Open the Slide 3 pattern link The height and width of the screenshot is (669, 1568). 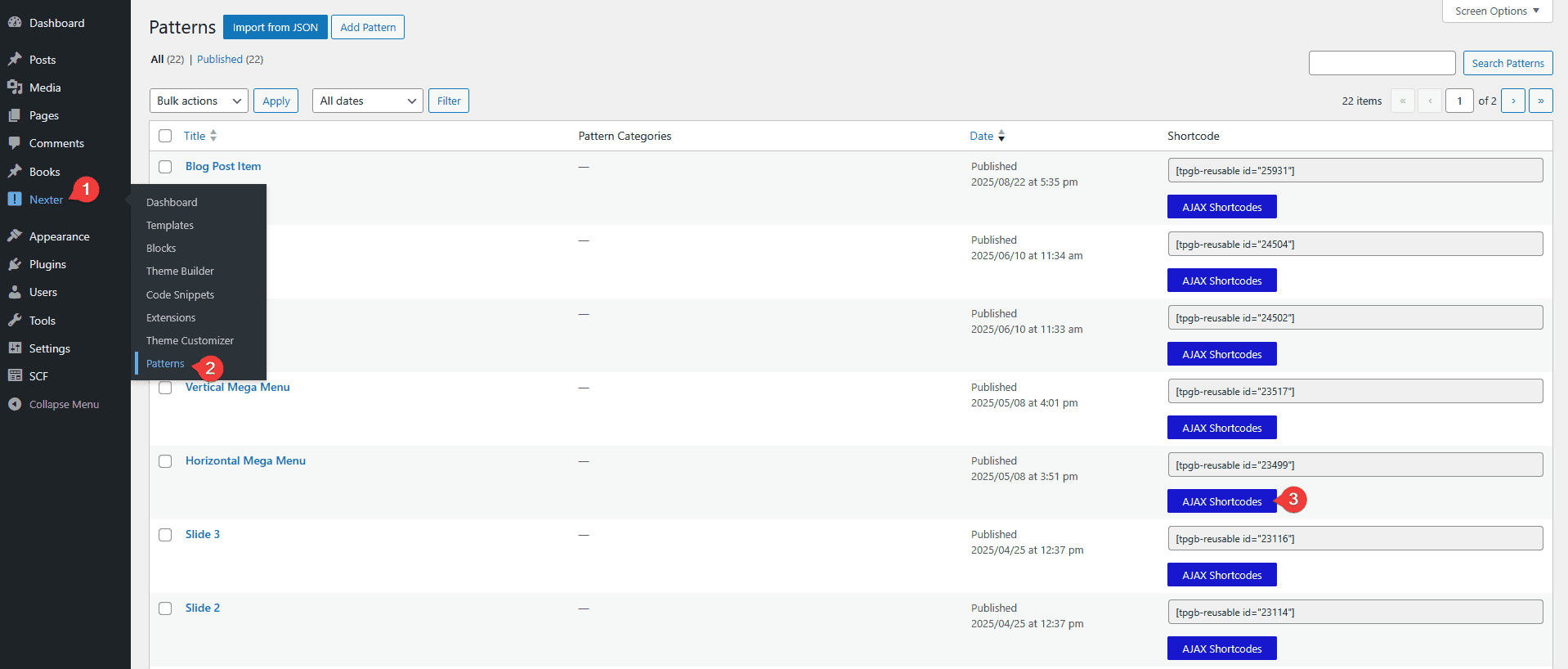pyautogui.click(x=203, y=534)
